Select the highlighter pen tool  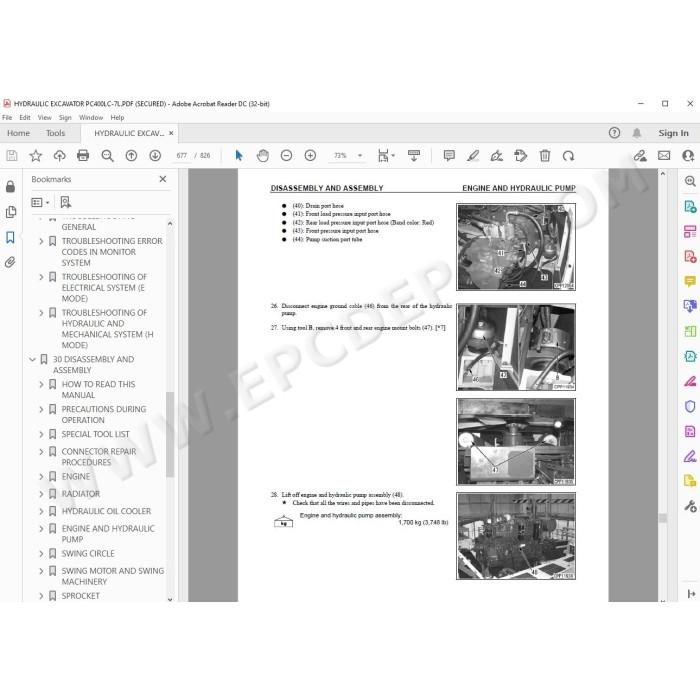click(x=473, y=155)
